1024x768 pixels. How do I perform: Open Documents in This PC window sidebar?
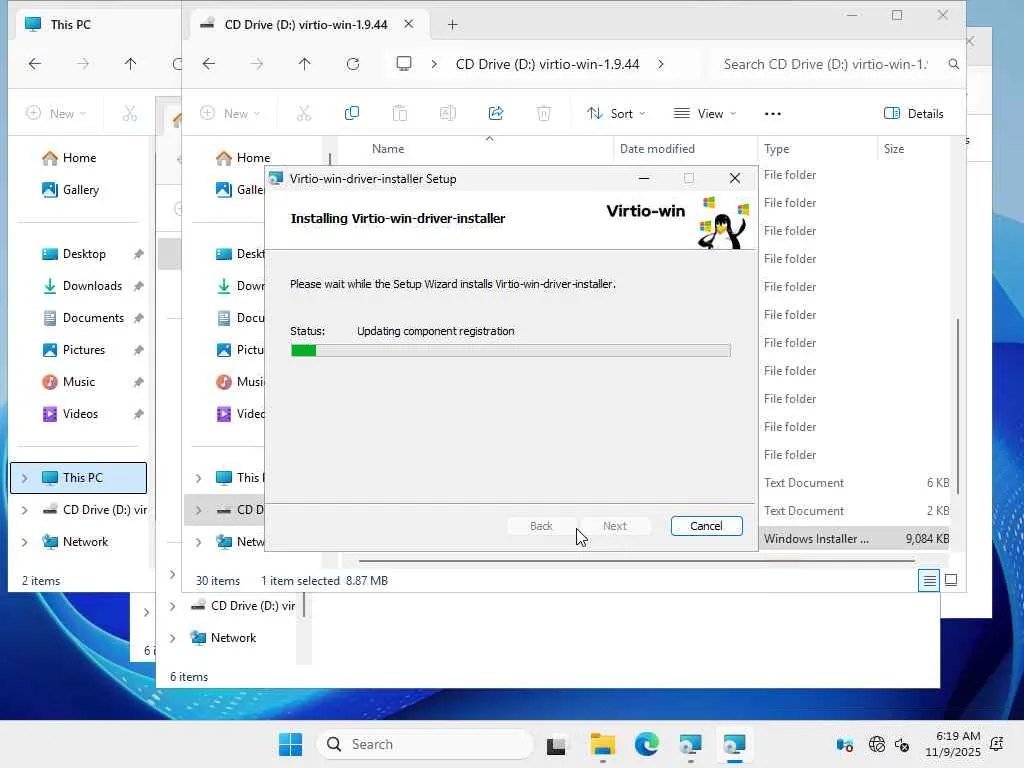click(93, 317)
